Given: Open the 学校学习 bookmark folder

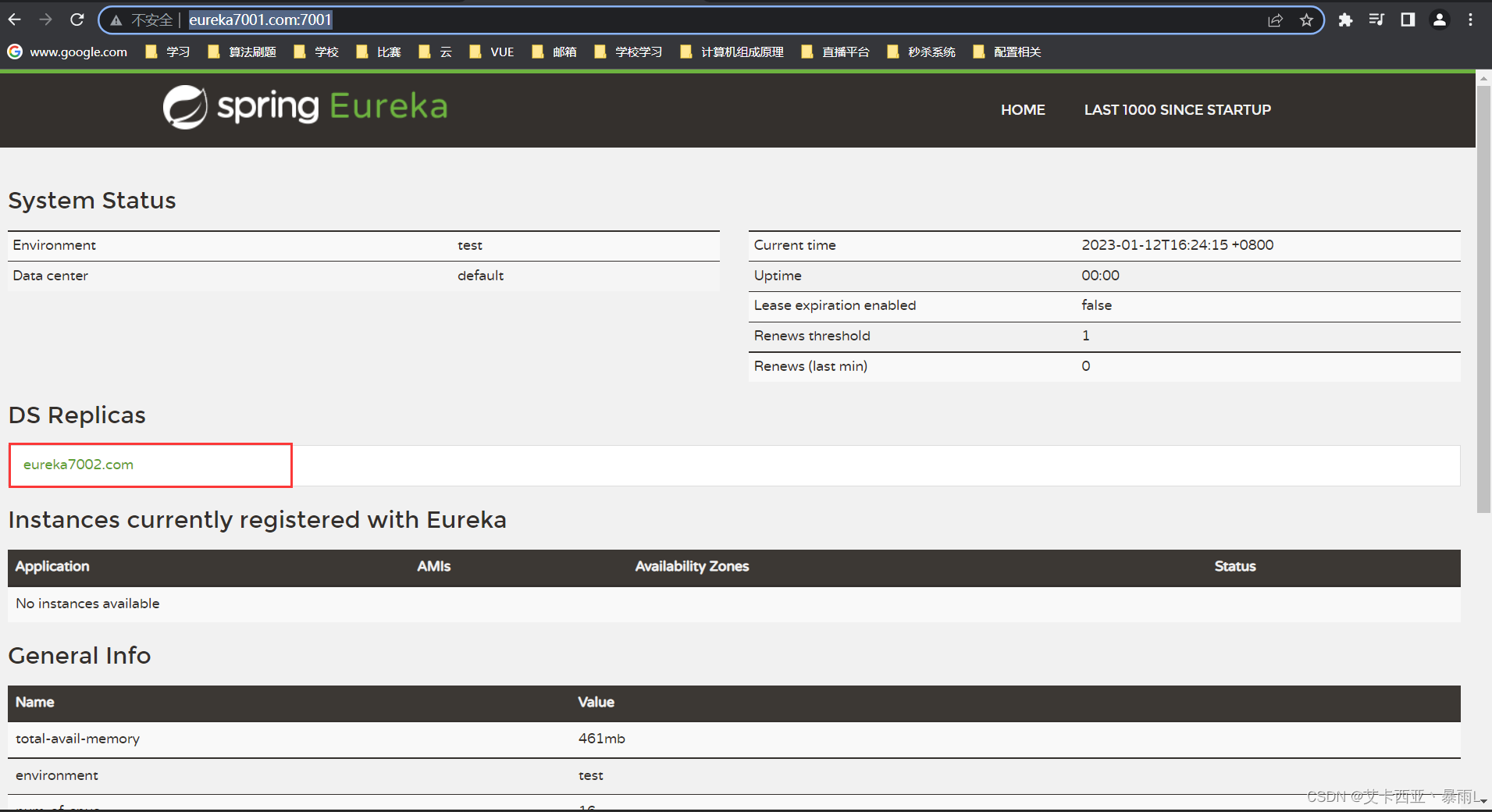Looking at the screenshot, I should (628, 52).
